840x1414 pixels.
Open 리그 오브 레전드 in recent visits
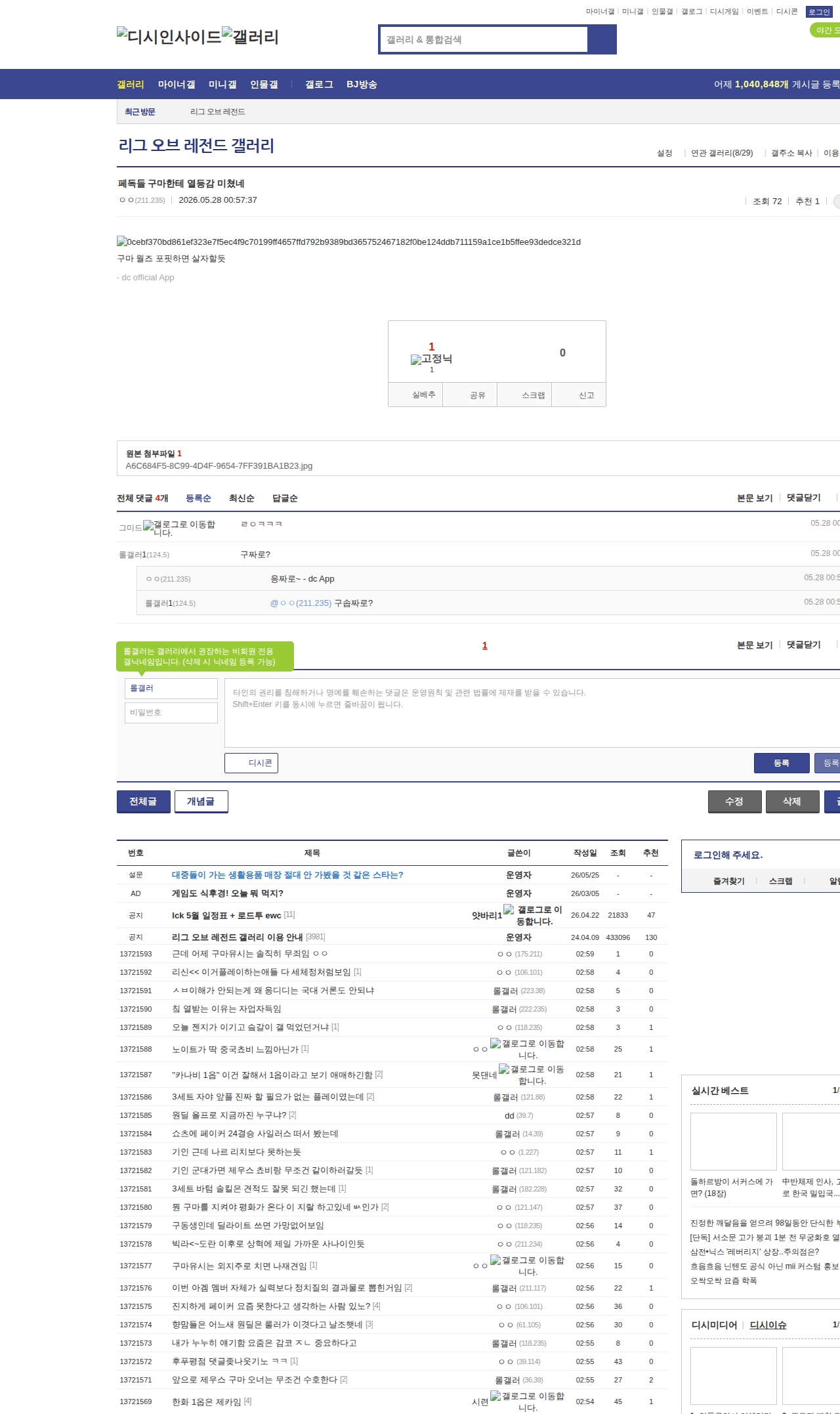tap(217, 112)
